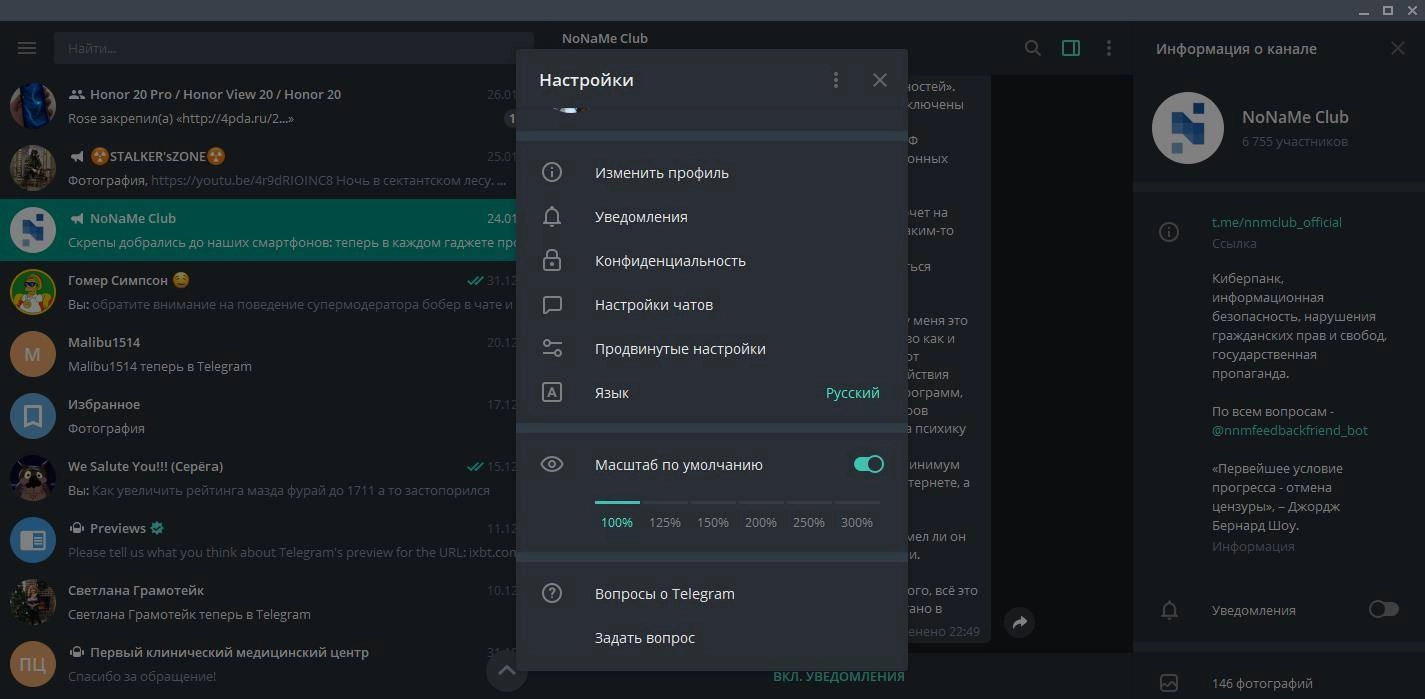The height and width of the screenshot is (699, 1425).
Task: Open Язык language setting
Action: (x=712, y=393)
